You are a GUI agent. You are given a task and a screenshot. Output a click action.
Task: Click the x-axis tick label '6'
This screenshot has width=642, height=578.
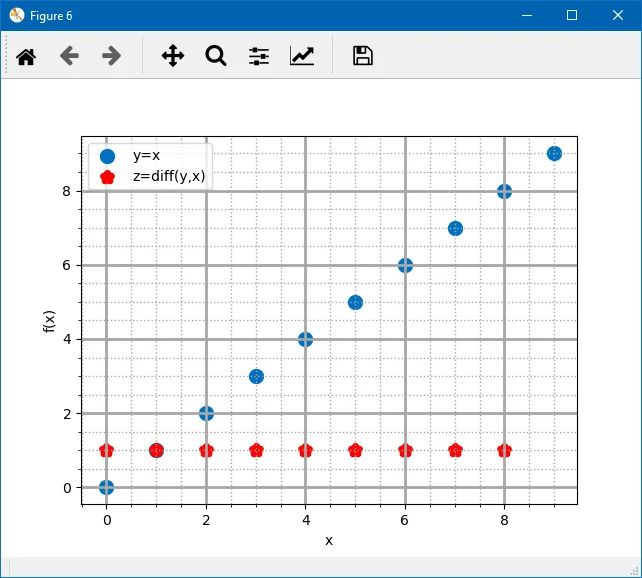[405, 520]
